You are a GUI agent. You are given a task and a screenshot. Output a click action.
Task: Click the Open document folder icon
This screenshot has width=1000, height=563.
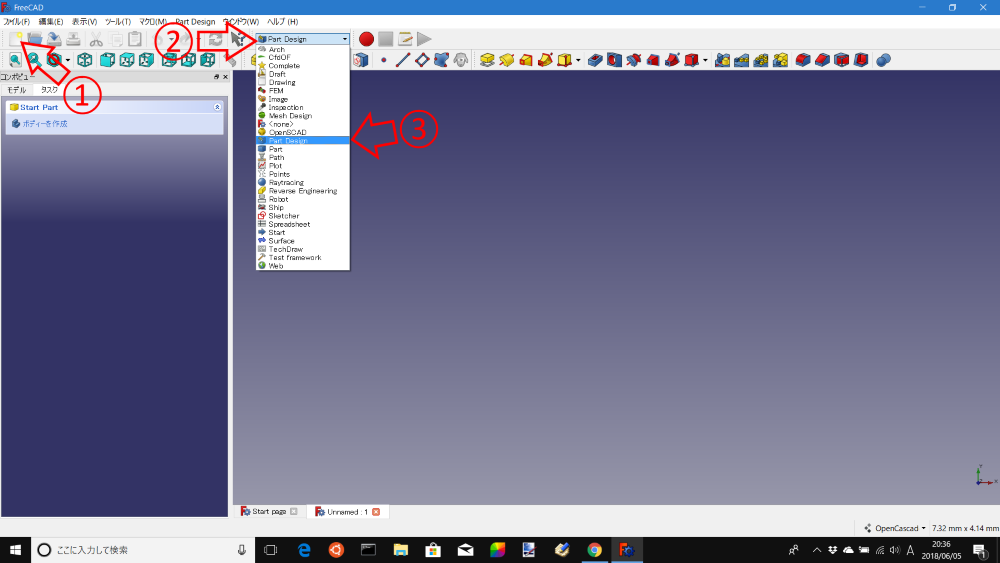coord(35,39)
